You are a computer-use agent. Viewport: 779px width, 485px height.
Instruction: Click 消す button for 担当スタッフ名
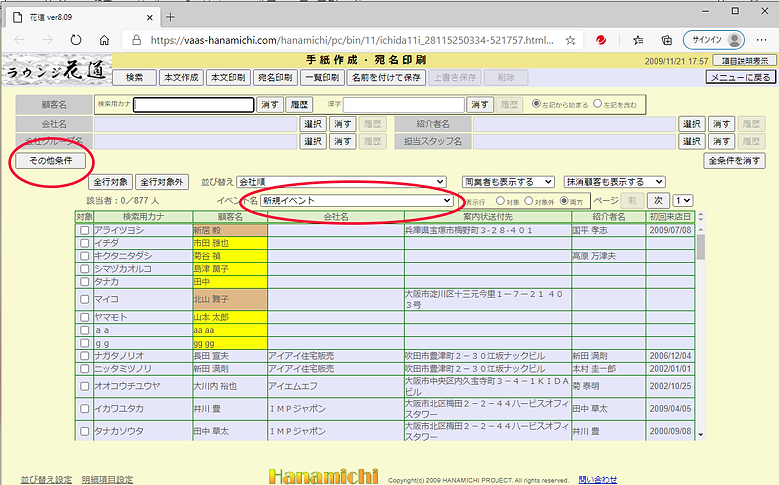point(721,142)
